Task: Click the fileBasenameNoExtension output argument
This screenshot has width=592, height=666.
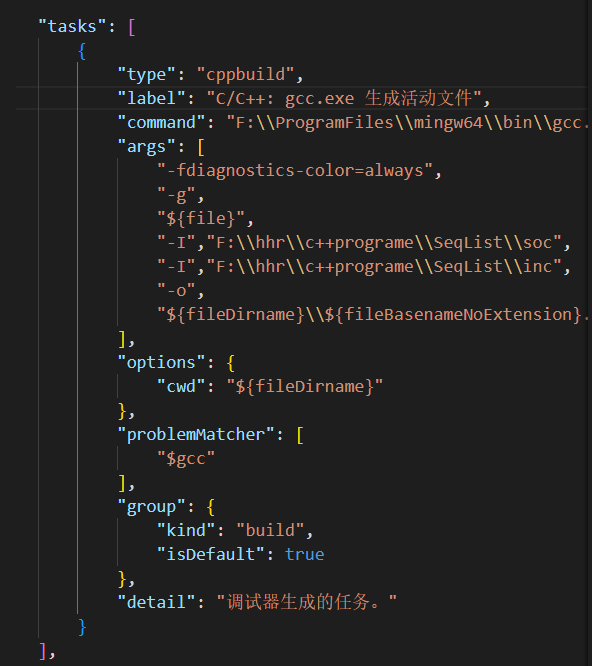Action: coord(373,315)
